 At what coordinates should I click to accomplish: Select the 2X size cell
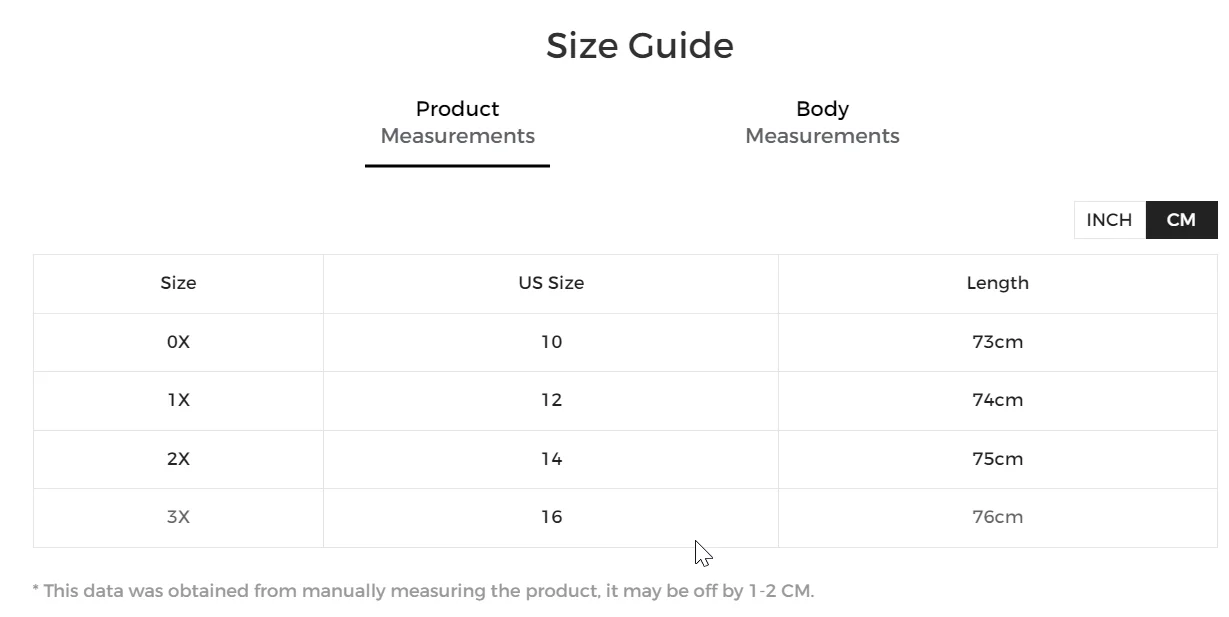click(x=178, y=459)
